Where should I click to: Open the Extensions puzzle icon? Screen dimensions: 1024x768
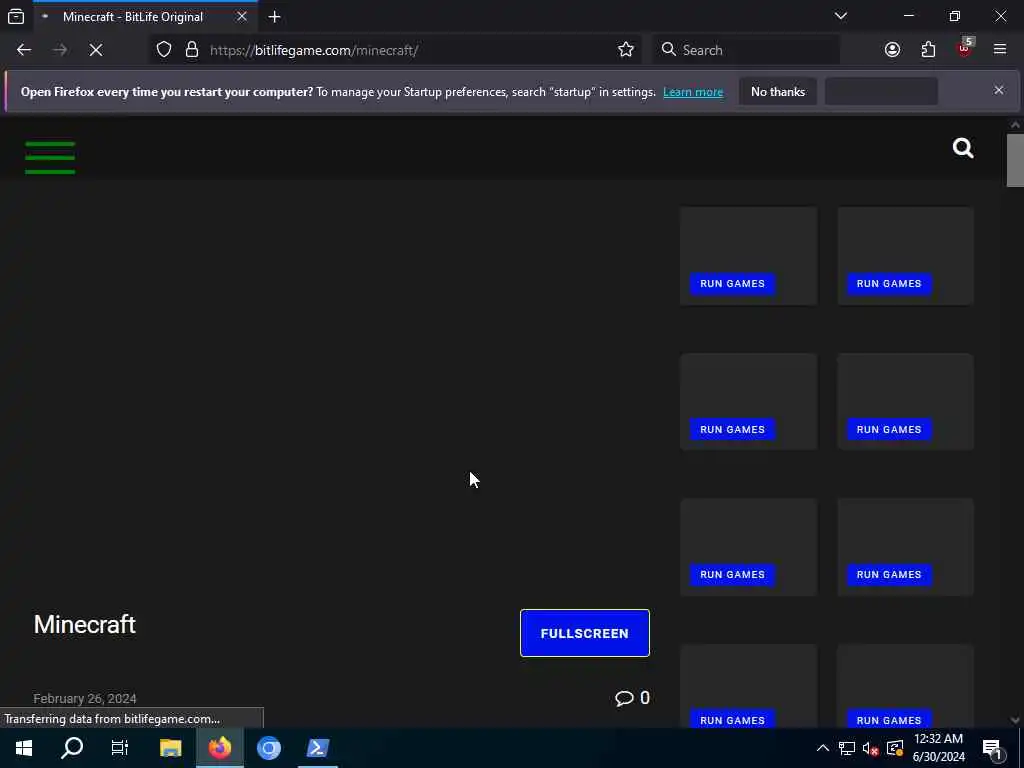(x=928, y=50)
